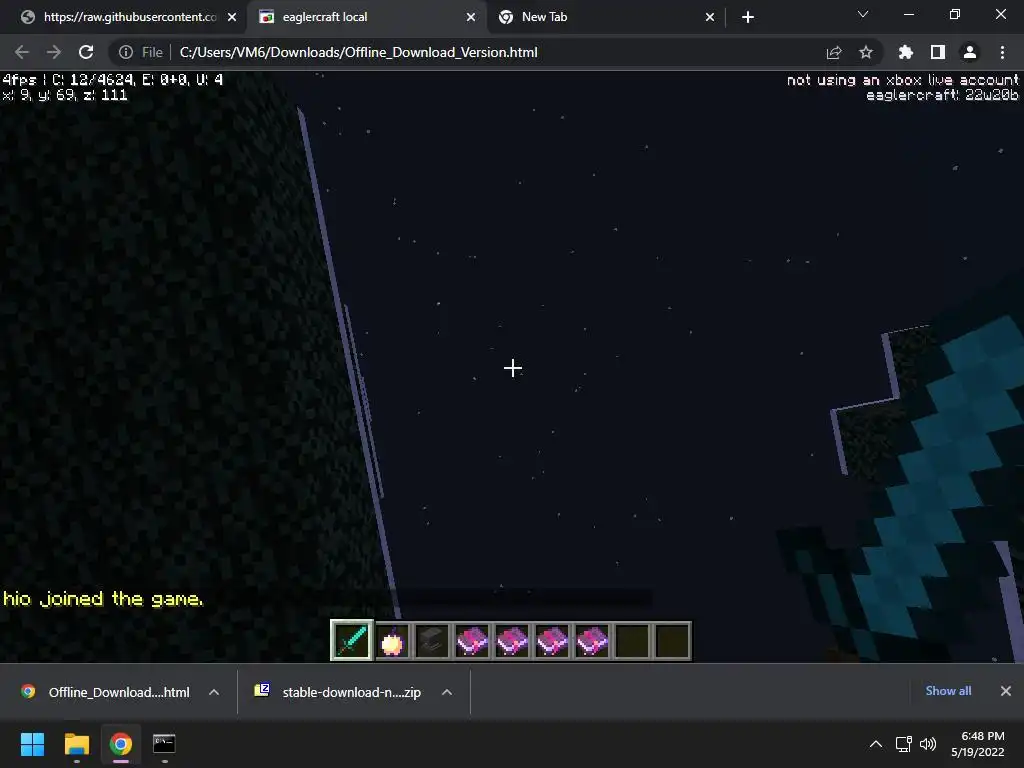
Task: Open Chrome's three-dot menu
Action: (x=1002, y=52)
